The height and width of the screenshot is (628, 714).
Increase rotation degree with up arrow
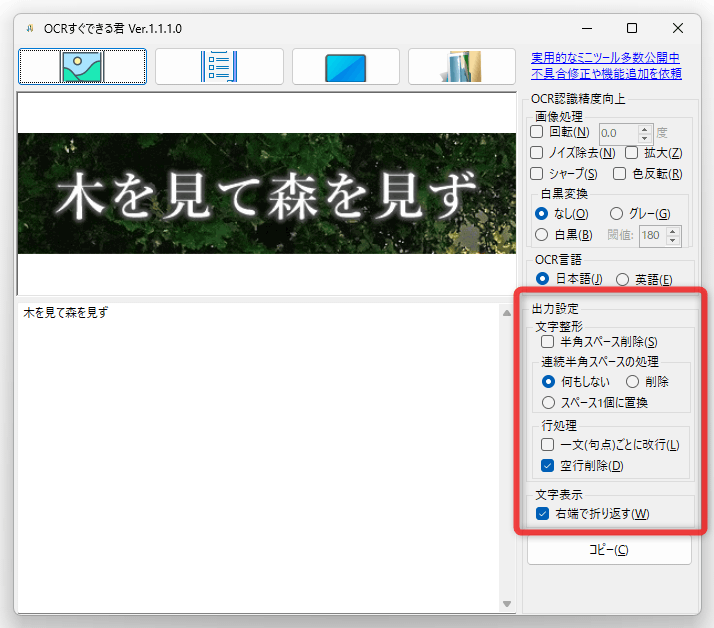pos(644,129)
